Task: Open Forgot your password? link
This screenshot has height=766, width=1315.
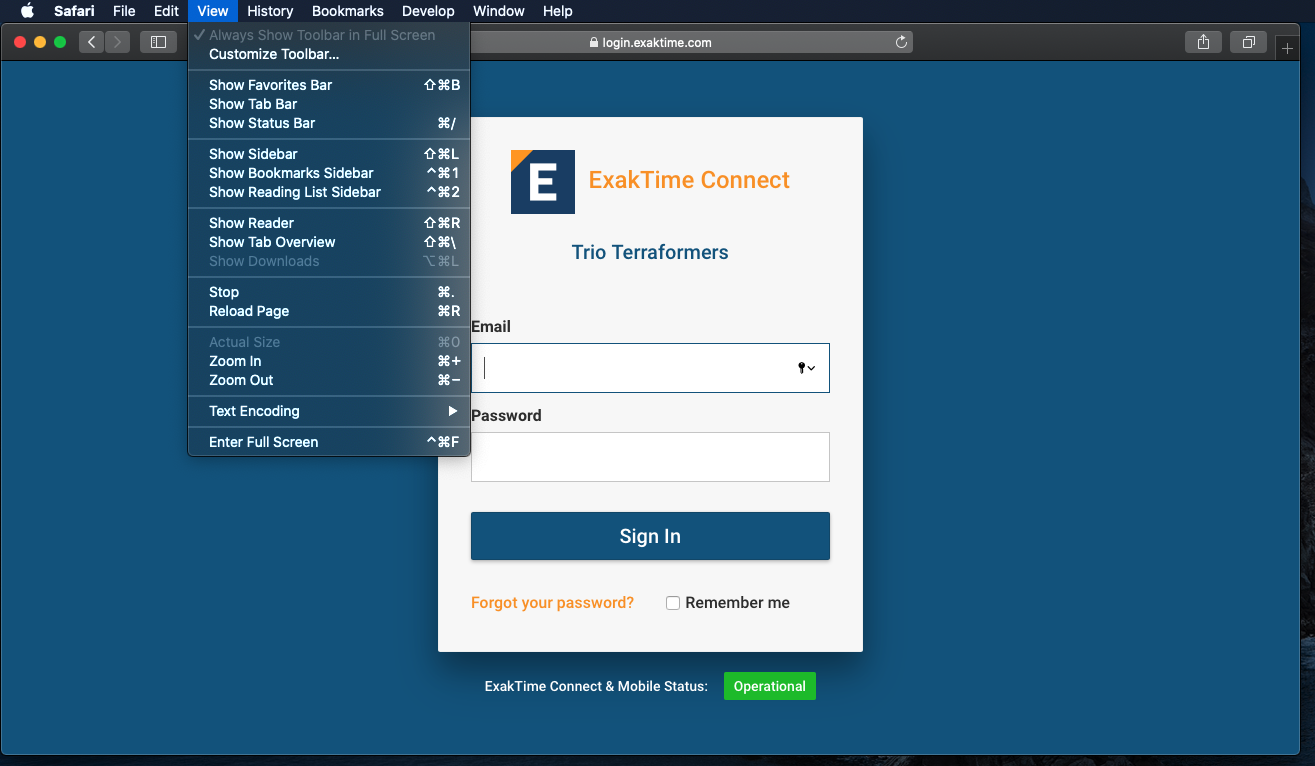Action: [x=552, y=603]
